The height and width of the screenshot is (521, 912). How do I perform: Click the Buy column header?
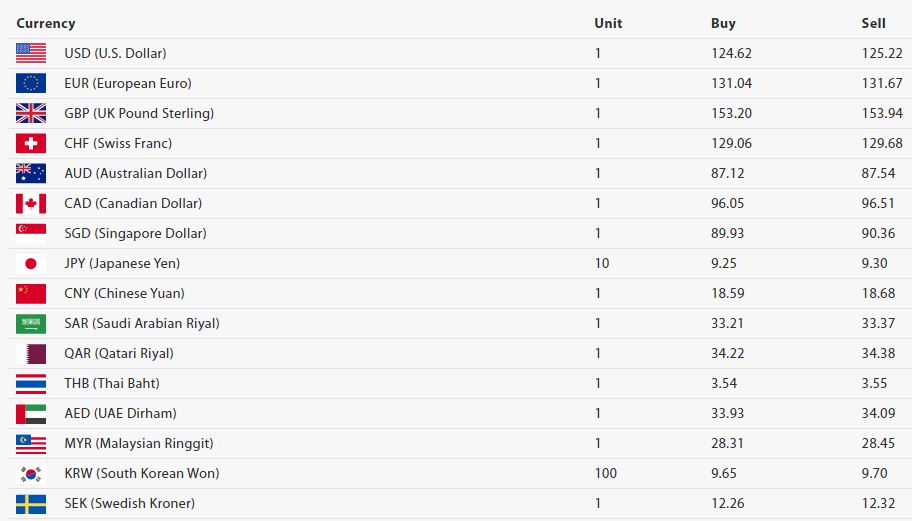(x=723, y=23)
